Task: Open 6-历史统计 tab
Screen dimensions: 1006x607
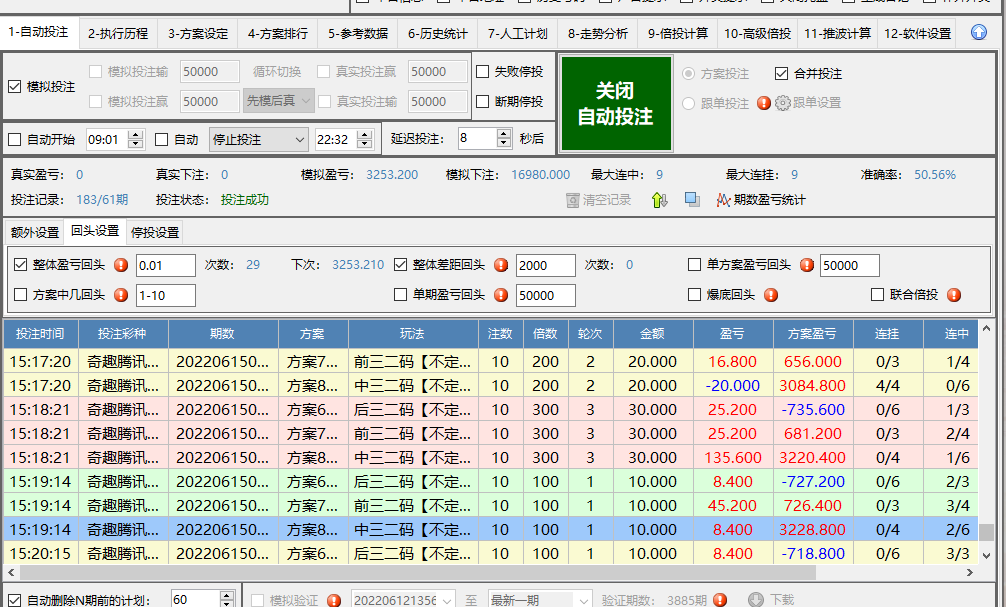Action: (x=438, y=33)
